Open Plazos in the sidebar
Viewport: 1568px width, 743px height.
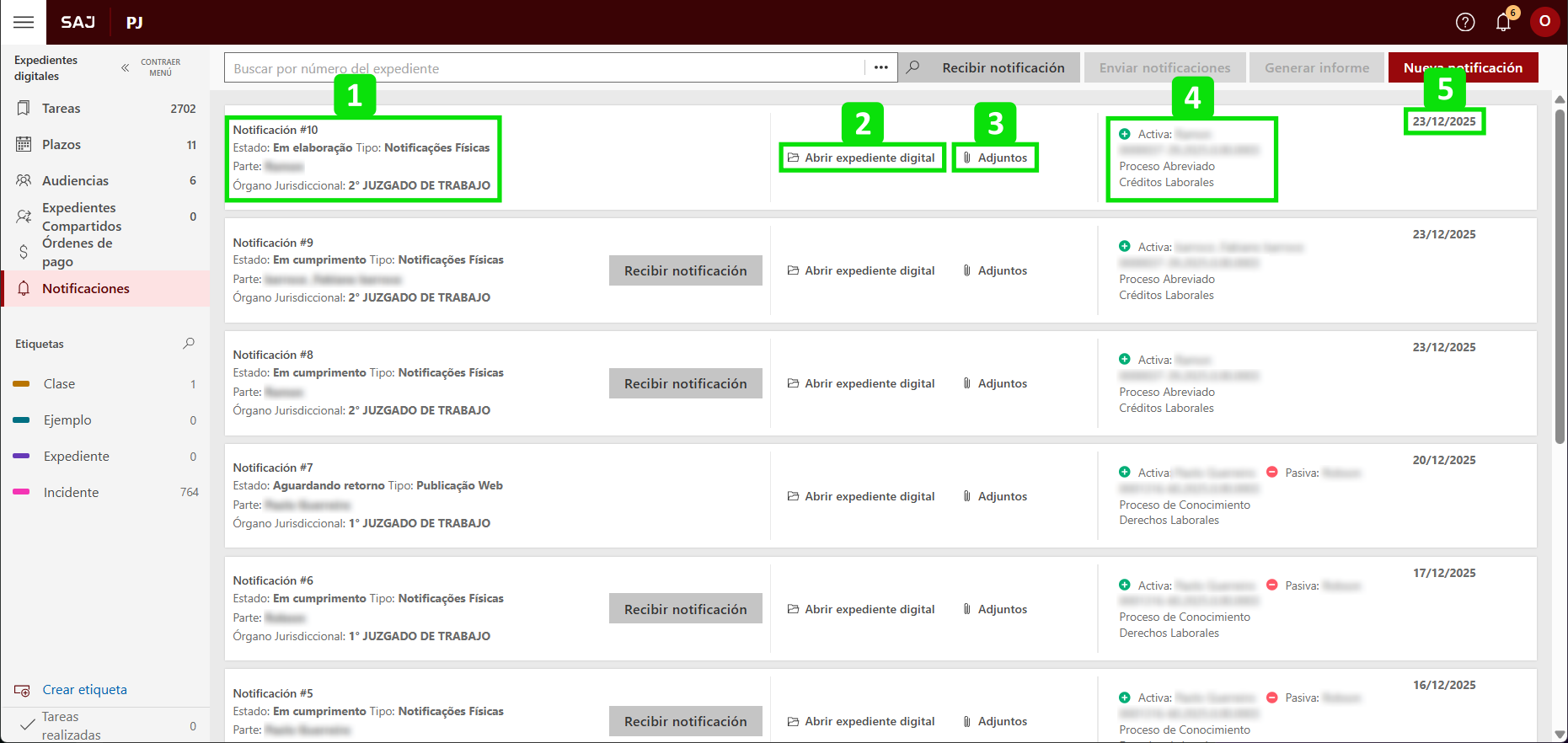click(62, 145)
